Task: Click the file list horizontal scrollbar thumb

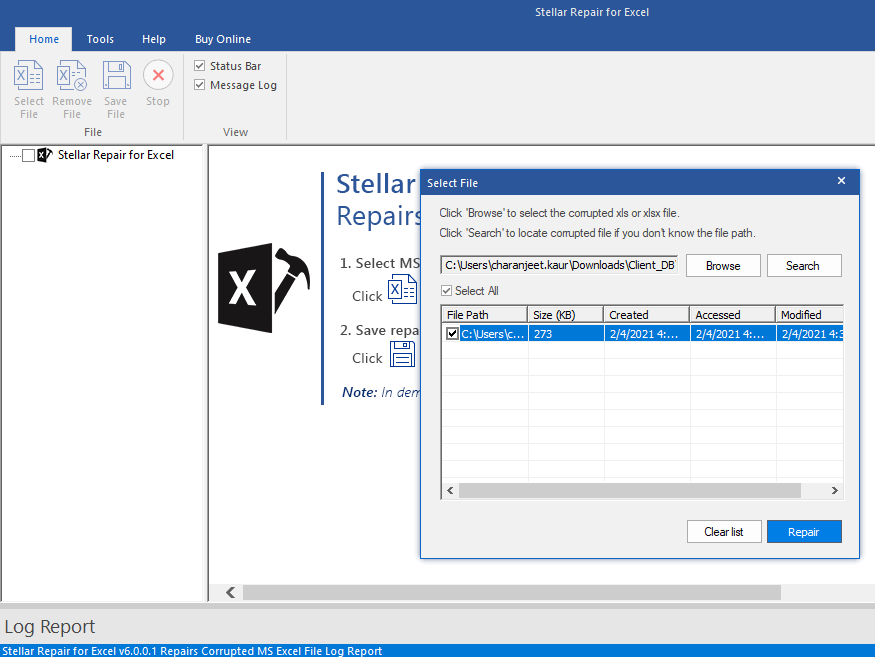Action: (629, 491)
